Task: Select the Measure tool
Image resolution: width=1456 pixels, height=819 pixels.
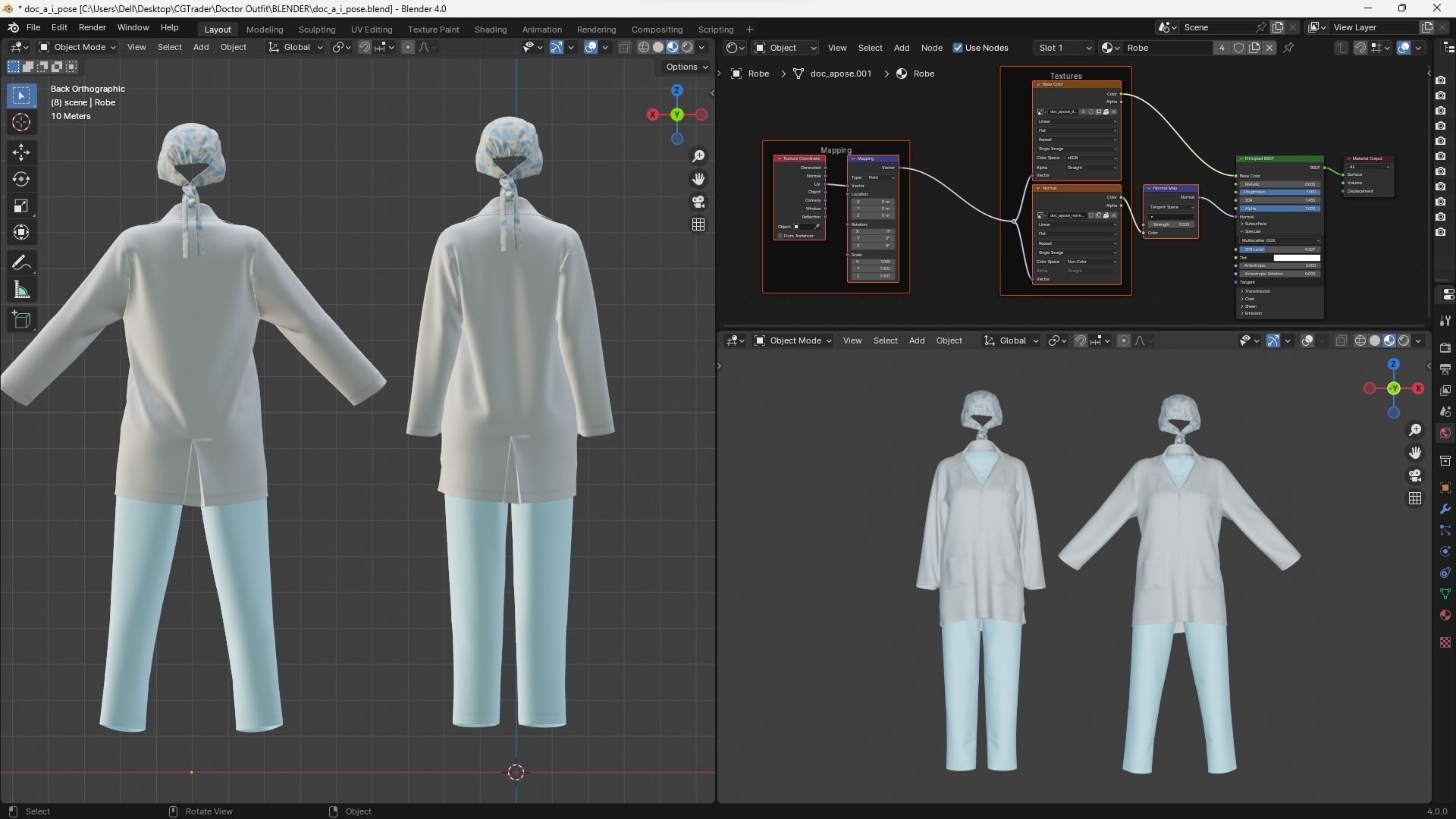Action: 21,290
